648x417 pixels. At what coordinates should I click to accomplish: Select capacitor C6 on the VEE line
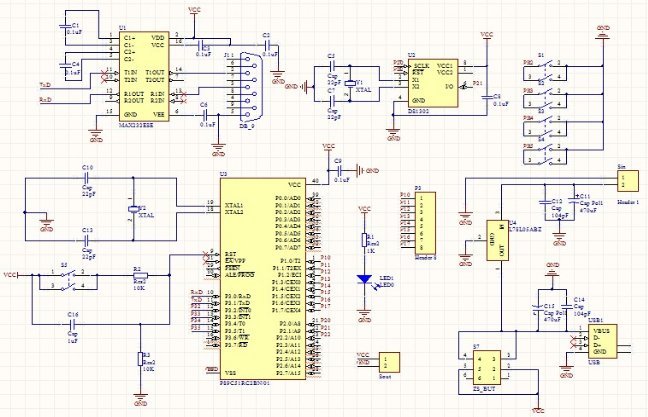(x=204, y=115)
